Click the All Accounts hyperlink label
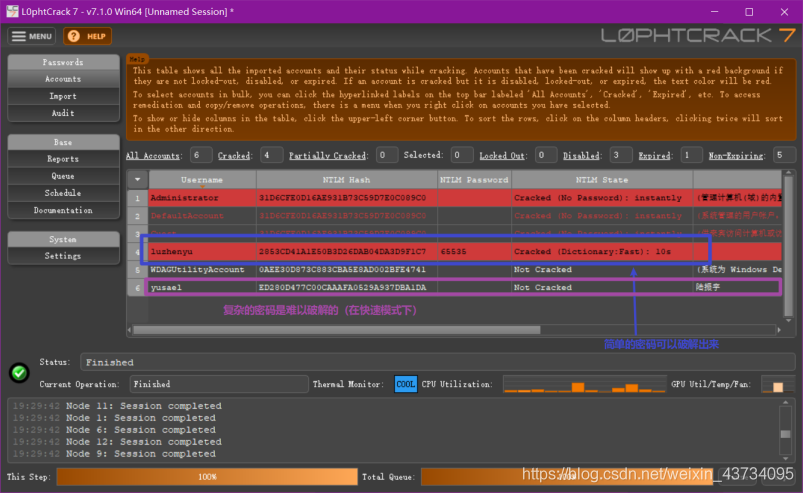 153,155
